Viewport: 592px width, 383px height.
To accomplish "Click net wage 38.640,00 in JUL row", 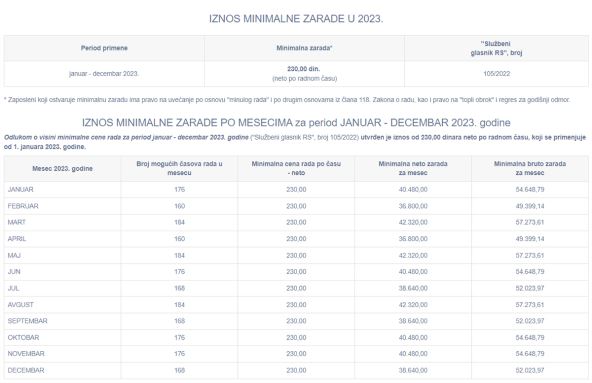I will tap(413, 288).
